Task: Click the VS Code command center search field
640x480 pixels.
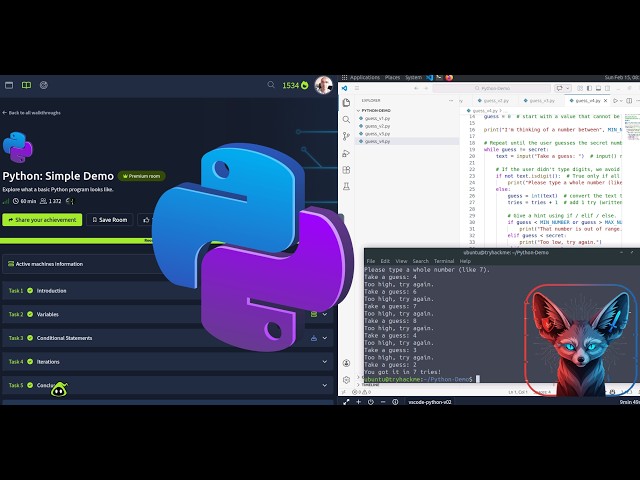Action: pos(491,88)
